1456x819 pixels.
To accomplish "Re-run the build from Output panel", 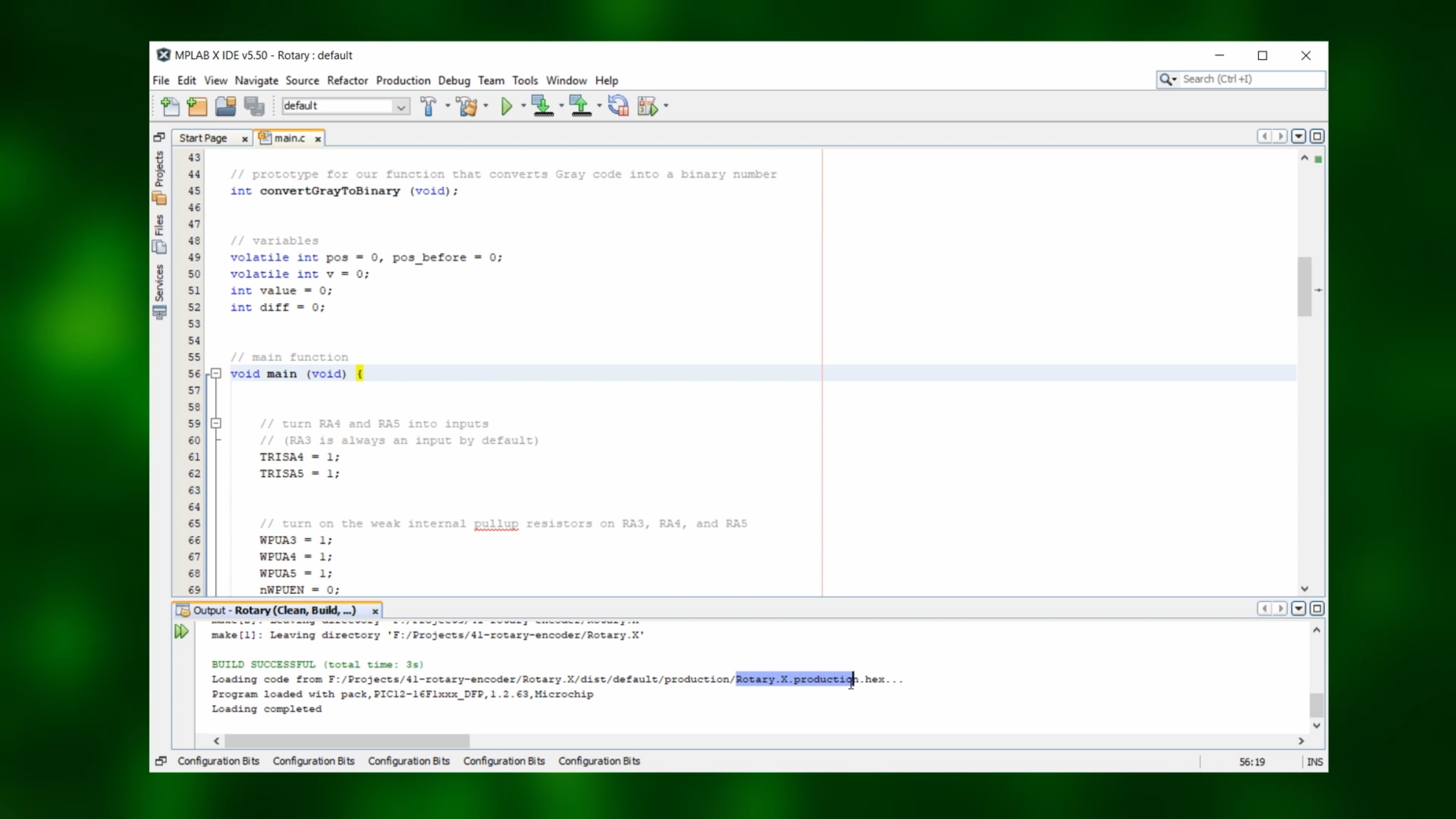I will 181,631.
